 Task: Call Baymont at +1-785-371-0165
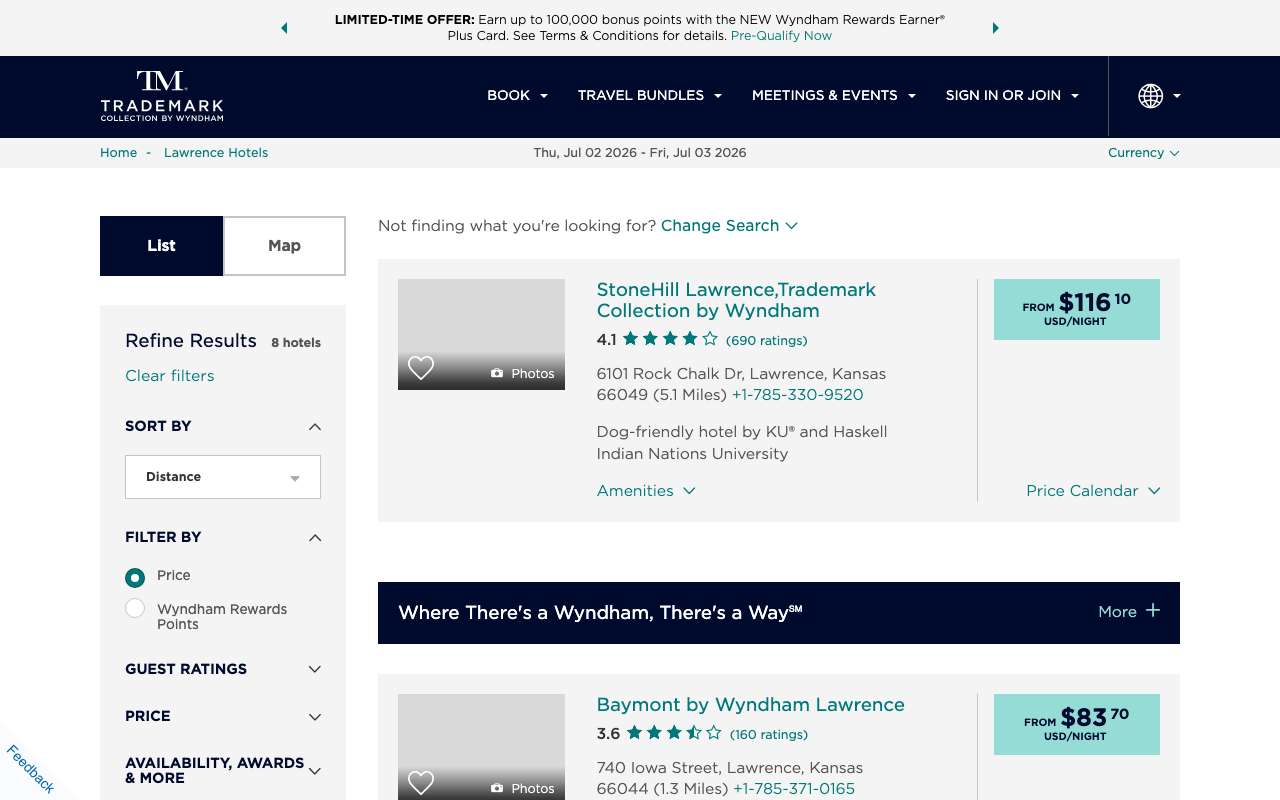pos(794,788)
